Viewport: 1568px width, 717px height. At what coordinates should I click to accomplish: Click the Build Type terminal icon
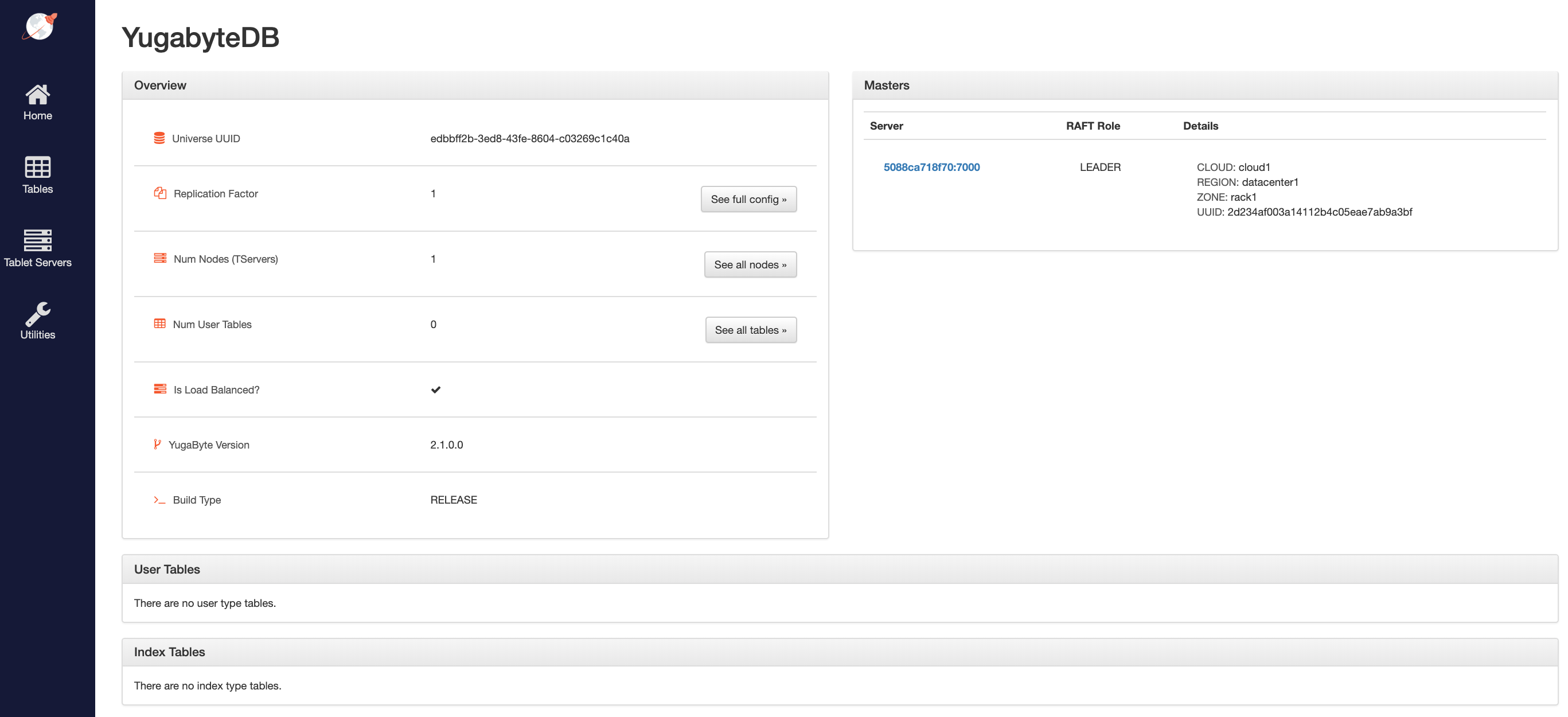[159, 500]
